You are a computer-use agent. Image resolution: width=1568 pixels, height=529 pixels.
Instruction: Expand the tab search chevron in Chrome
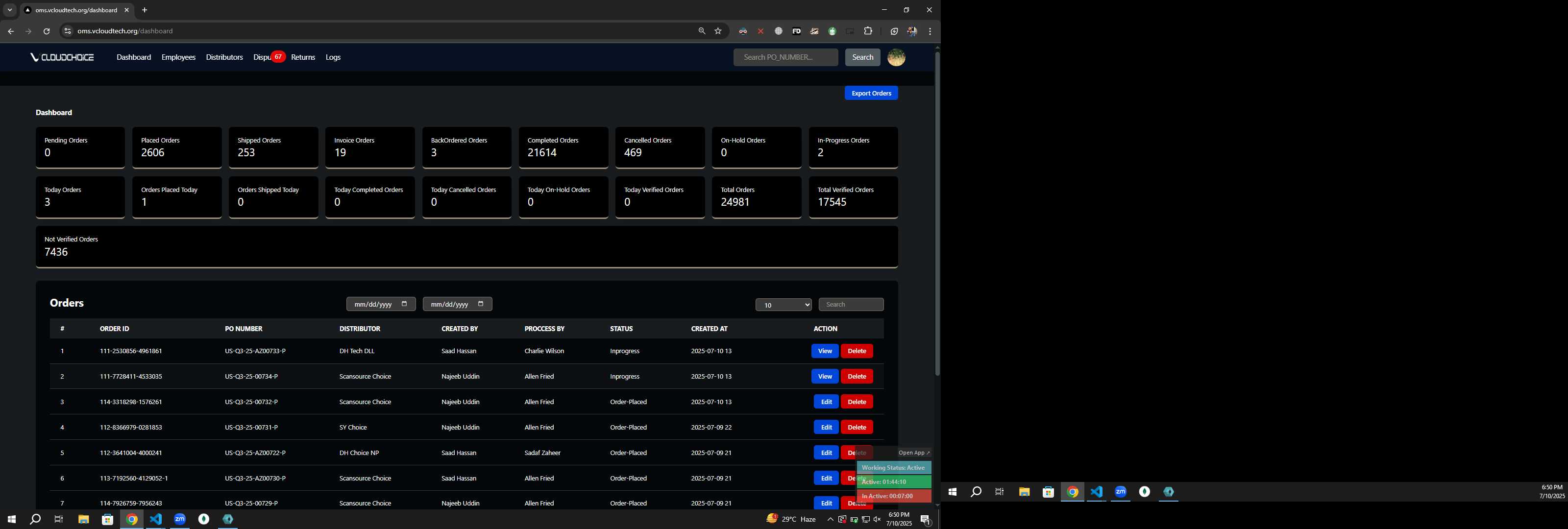pyautogui.click(x=10, y=10)
